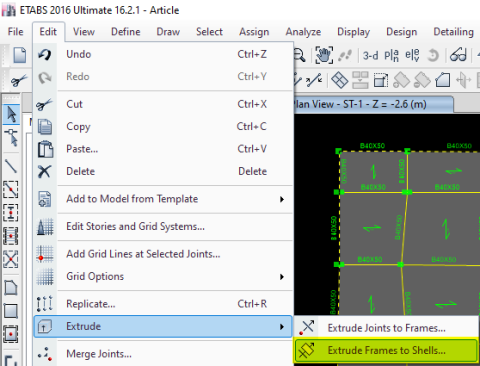Click the glasses Perspective toggle icon
This screenshot has height=366, width=480.
tap(458, 55)
